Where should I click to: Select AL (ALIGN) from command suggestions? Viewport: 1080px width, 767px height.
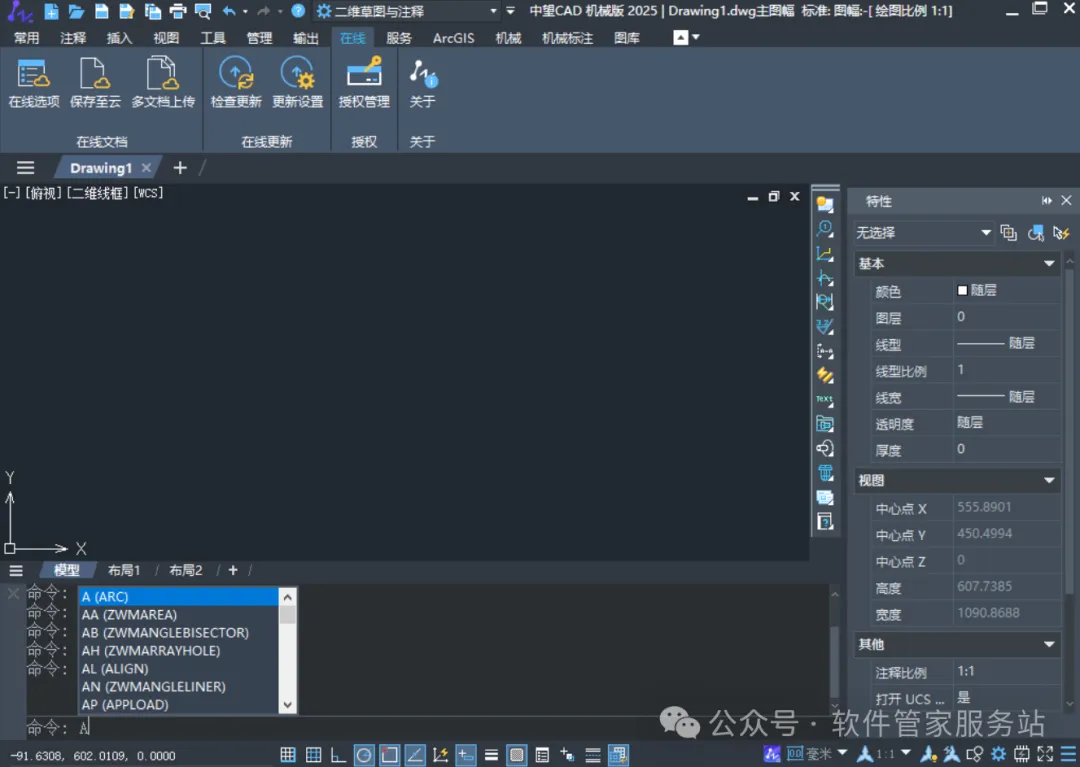[x=179, y=669]
